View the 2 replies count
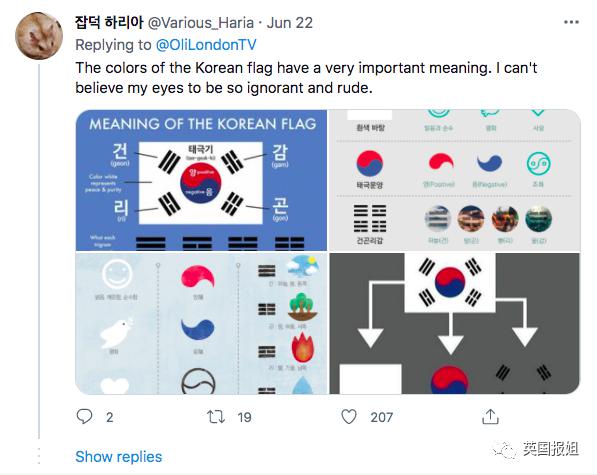 coord(110,417)
